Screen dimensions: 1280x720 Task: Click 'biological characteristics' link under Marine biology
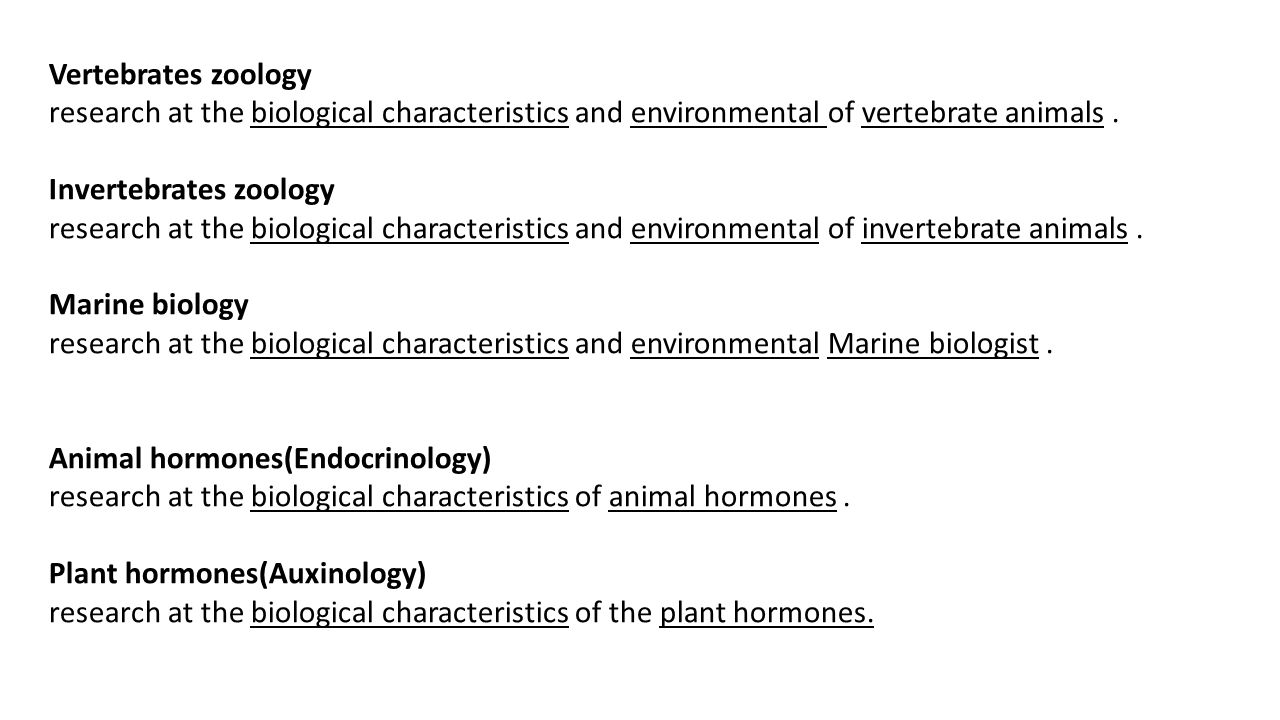tap(410, 344)
